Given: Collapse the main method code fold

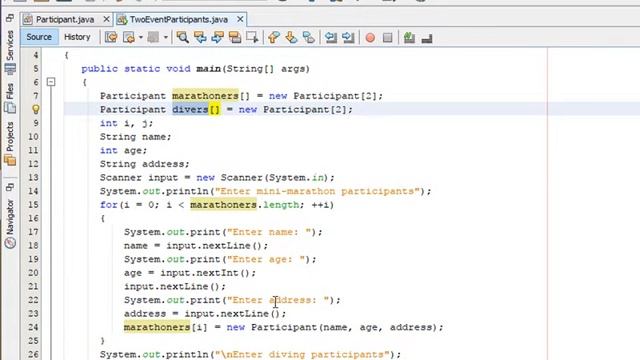Looking at the screenshot, I should pyautogui.click(x=51, y=82).
